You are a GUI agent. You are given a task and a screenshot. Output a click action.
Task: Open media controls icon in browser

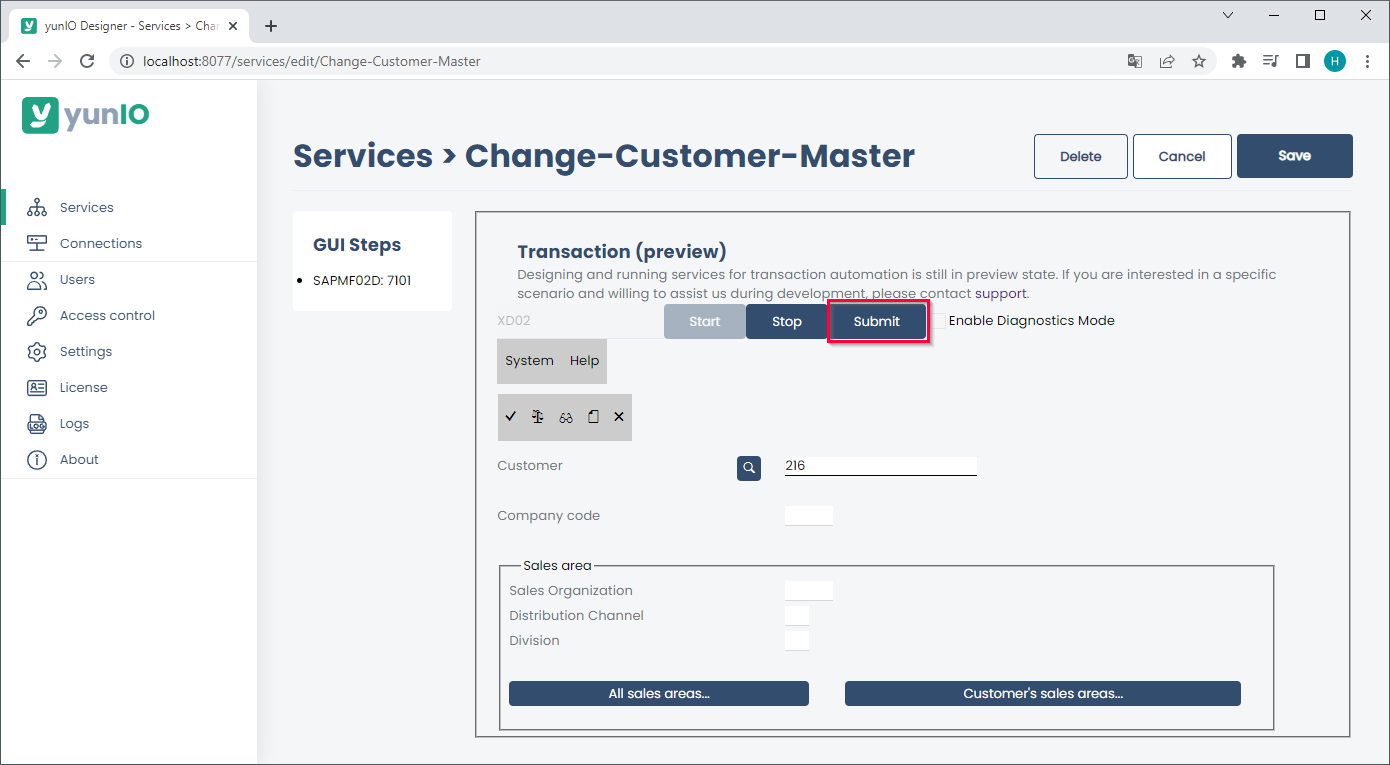pos(1271,61)
